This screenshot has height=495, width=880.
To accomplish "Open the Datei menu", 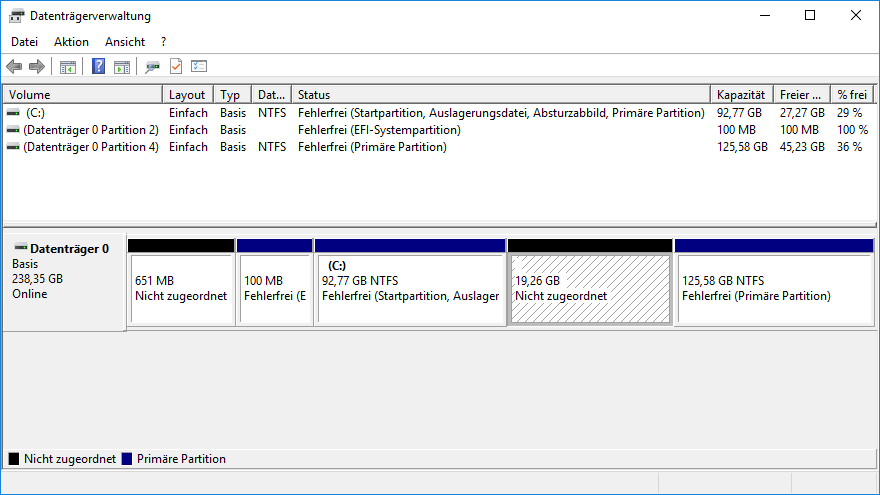I will [25, 42].
